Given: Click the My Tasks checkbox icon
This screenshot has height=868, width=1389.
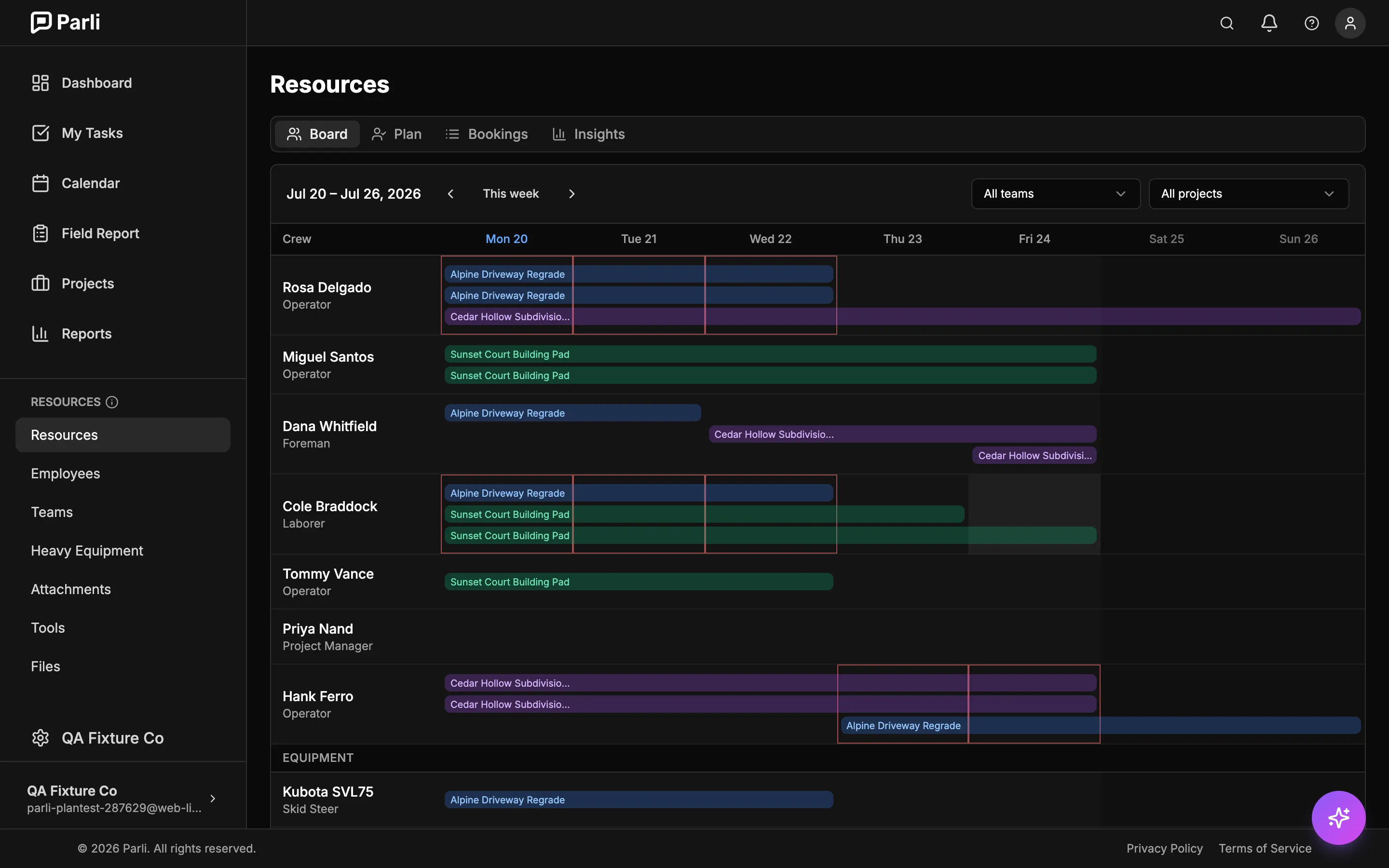Looking at the screenshot, I should click(40, 133).
